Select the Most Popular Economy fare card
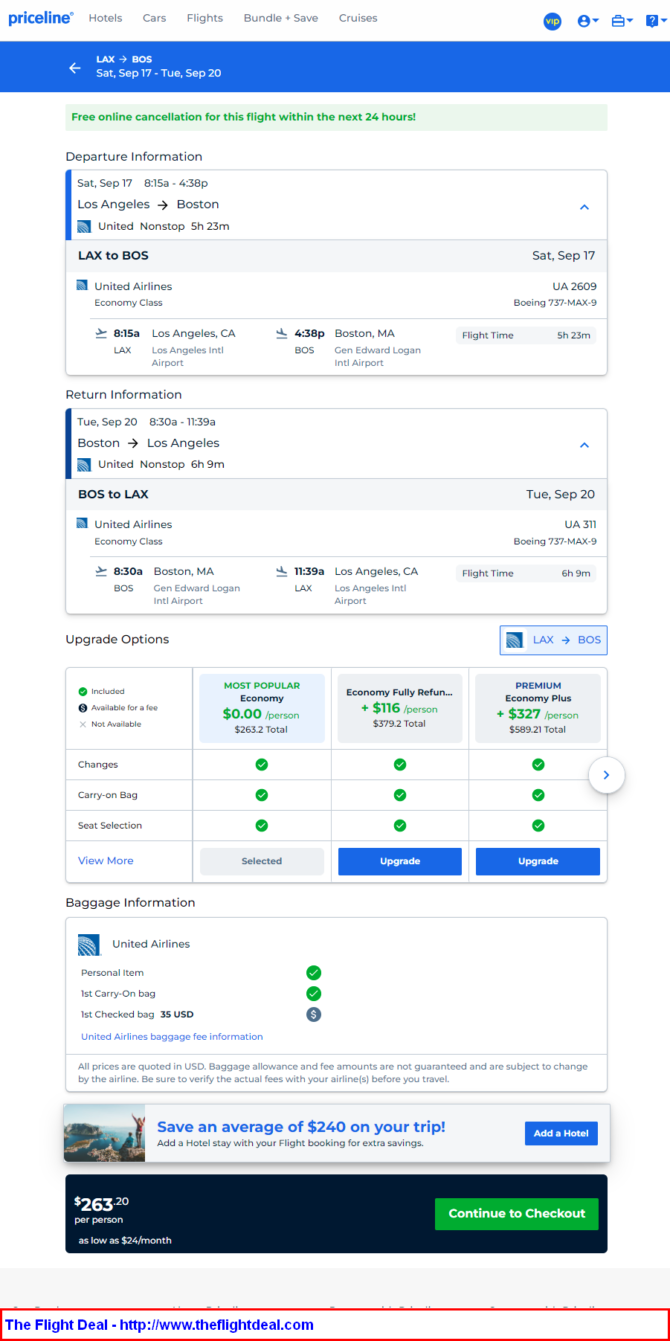Image resolution: width=670 pixels, height=1341 pixels. tap(262, 708)
